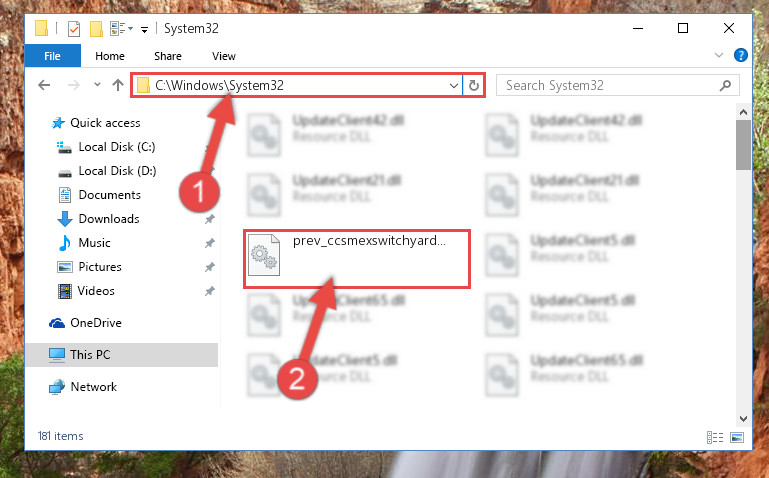Expand the address bar history dropdown
769x478 pixels.
point(454,86)
